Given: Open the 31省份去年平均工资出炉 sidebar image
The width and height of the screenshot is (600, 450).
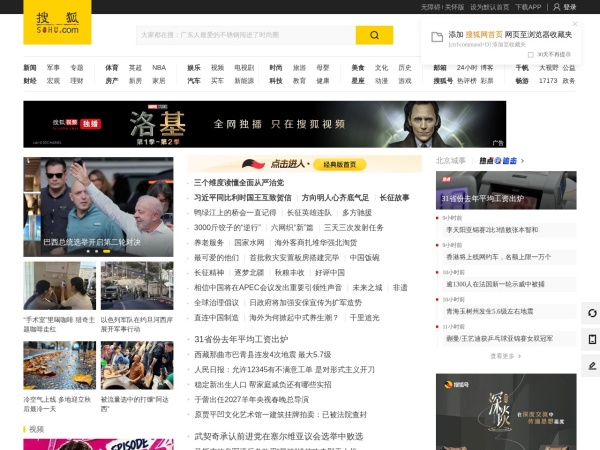Looking at the screenshot, I should (506, 190).
